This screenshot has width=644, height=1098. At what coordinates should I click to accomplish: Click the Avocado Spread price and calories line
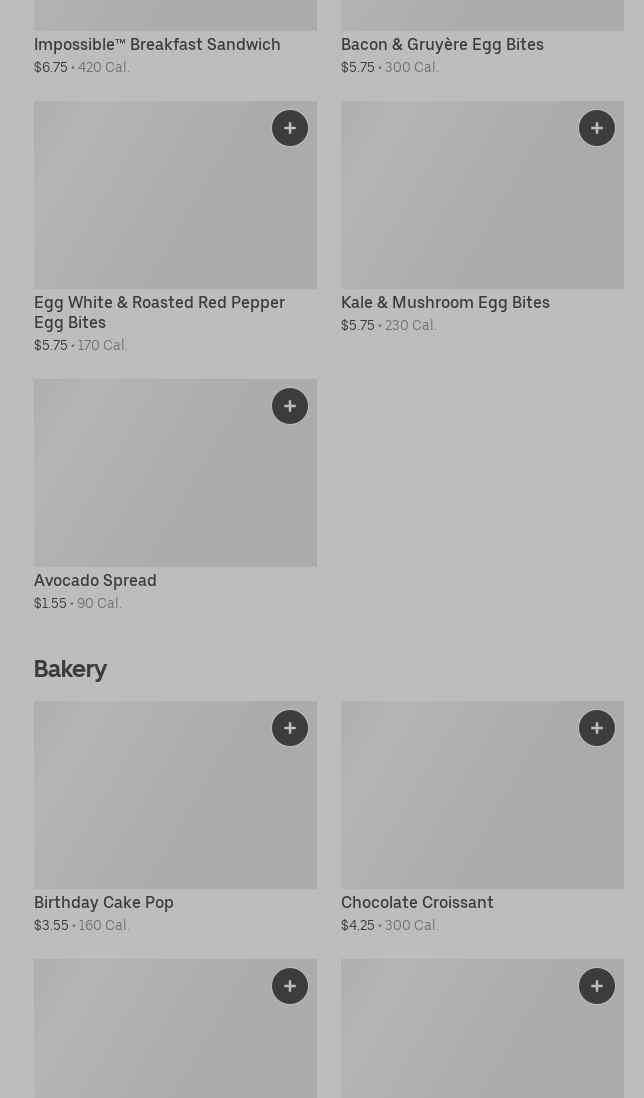pyautogui.click(x=78, y=603)
